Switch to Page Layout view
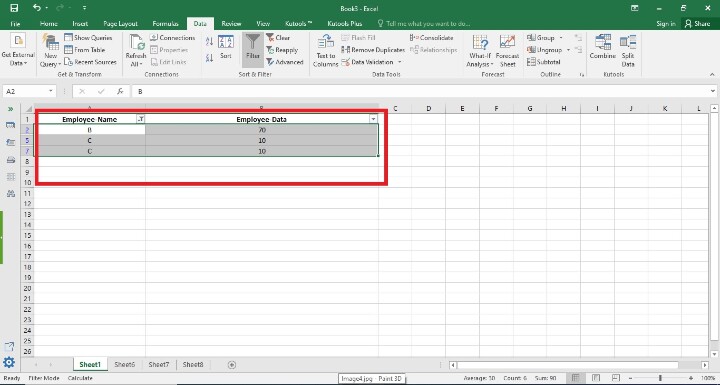 pos(596,378)
